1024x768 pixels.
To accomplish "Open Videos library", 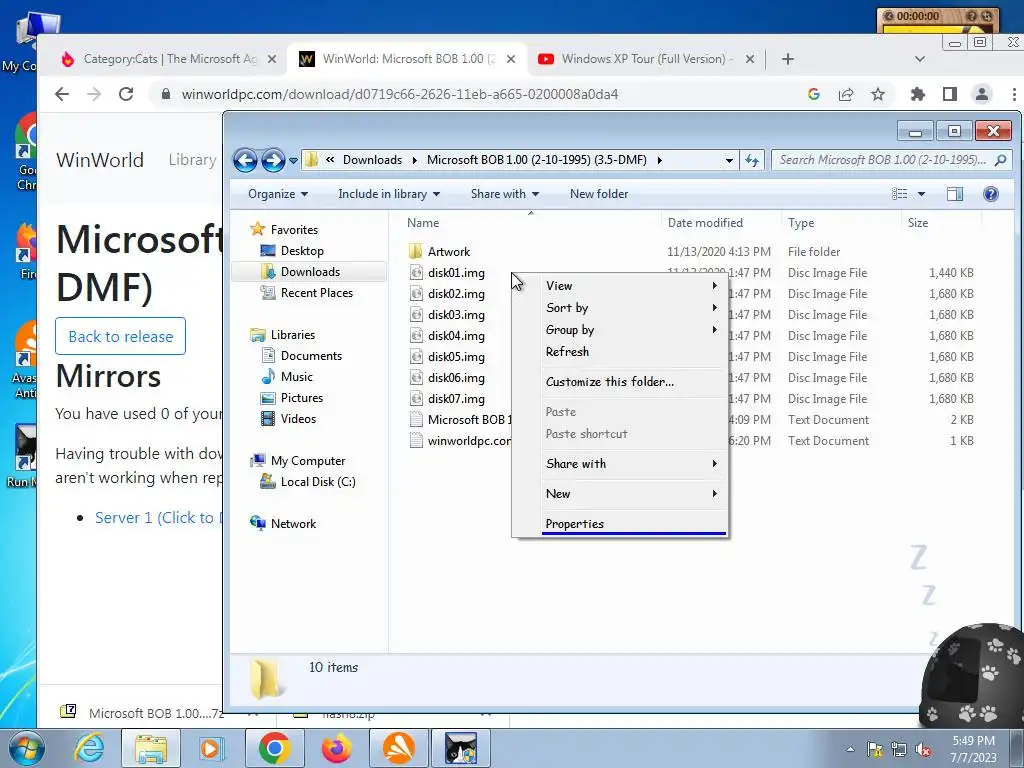I will (x=288, y=419).
